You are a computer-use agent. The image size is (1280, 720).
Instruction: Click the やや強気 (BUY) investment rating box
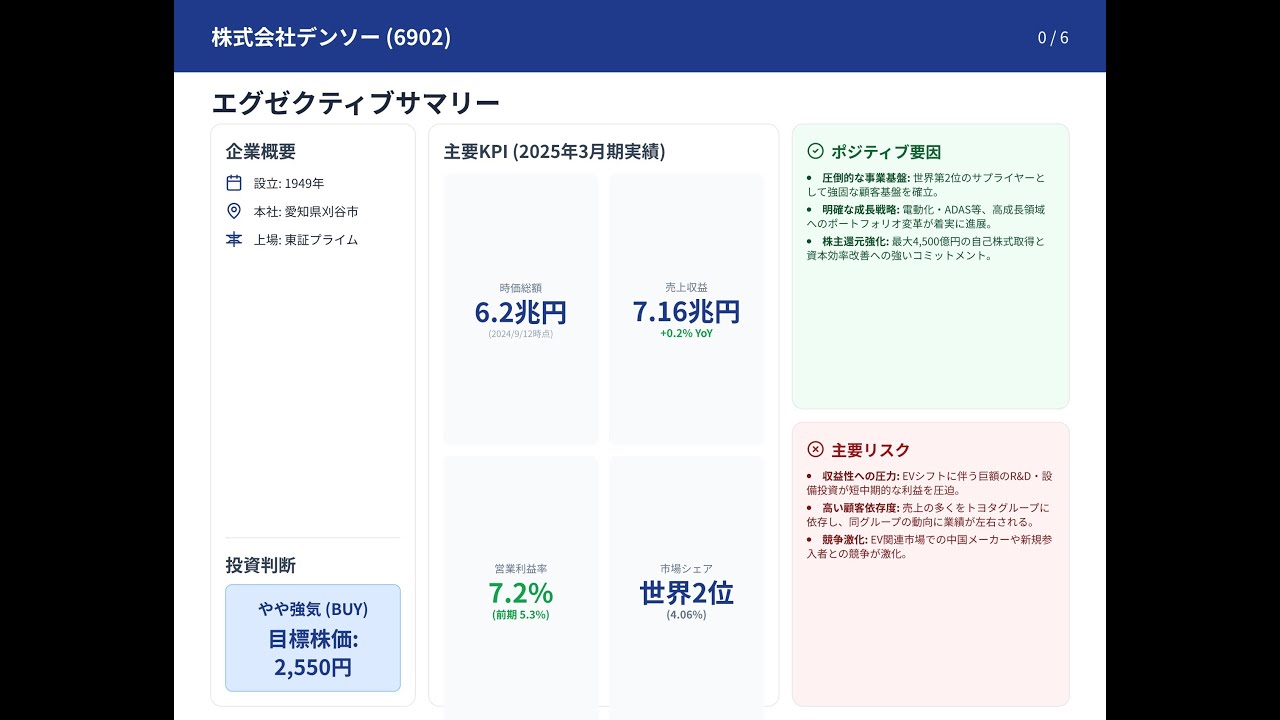coord(313,609)
